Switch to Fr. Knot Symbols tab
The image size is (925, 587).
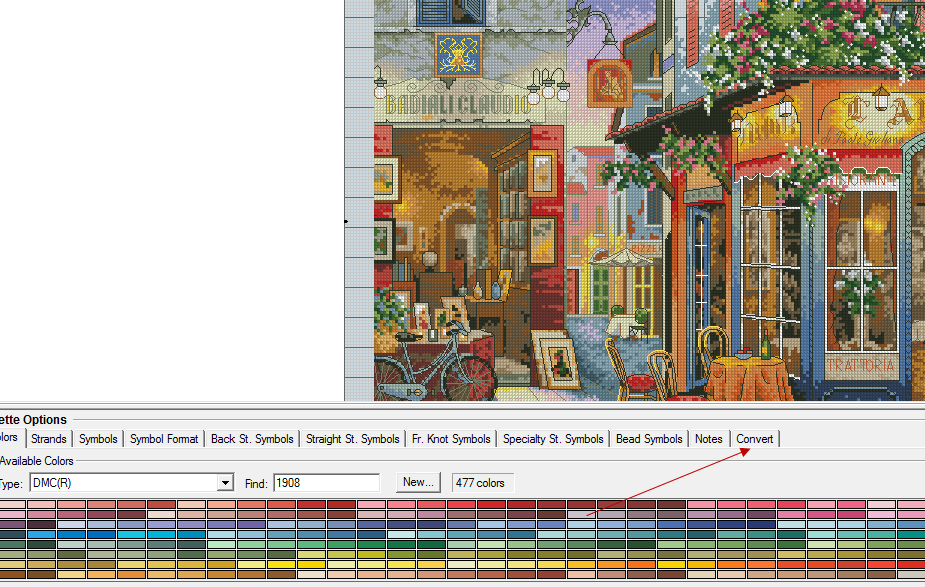pos(451,439)
